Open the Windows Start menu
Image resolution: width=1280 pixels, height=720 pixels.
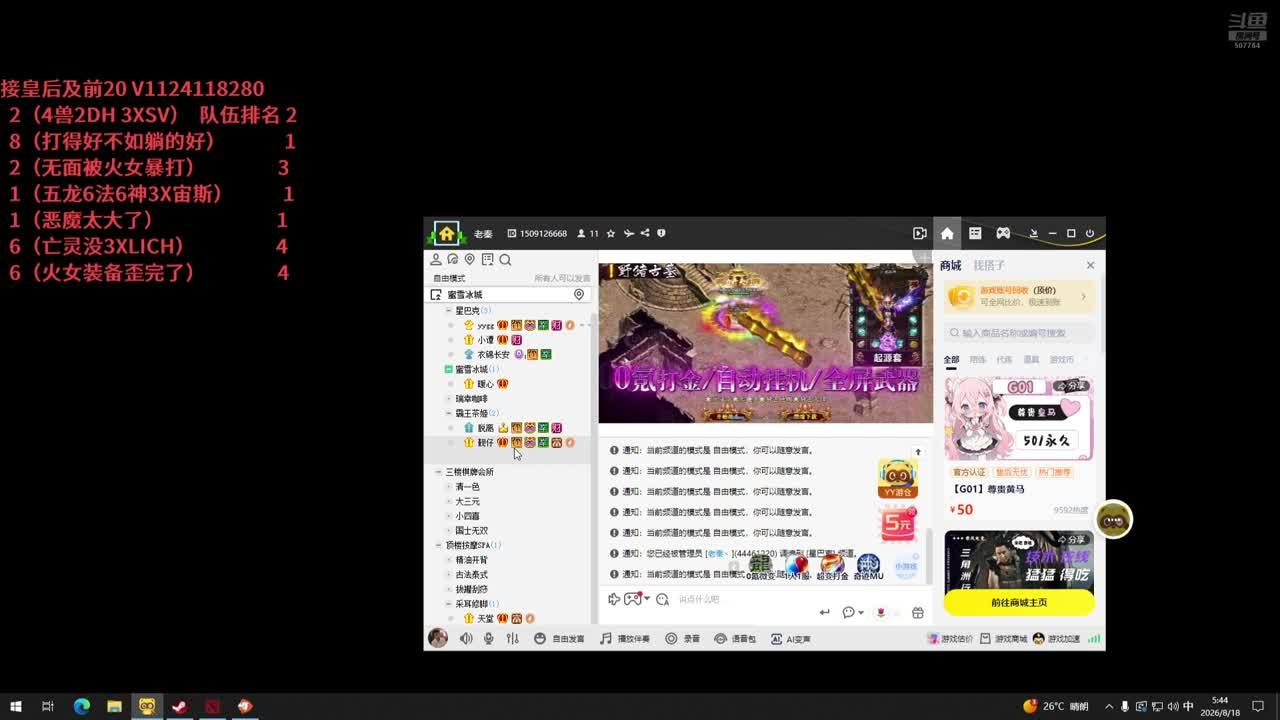point(16,706)
